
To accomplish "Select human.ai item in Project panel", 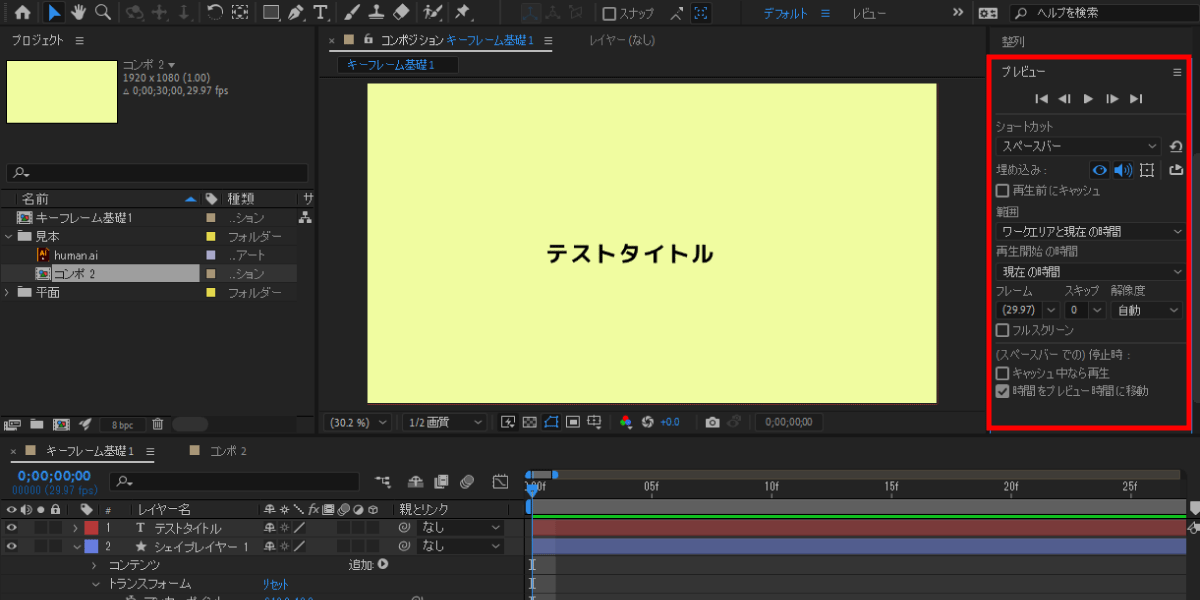I will (x=76, y=255).
